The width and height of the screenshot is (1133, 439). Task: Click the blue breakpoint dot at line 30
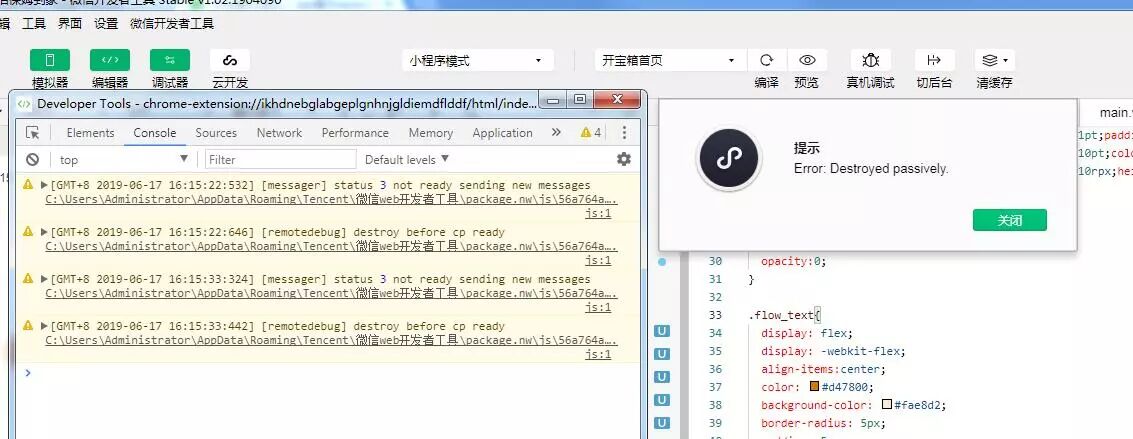coord(662,261)
